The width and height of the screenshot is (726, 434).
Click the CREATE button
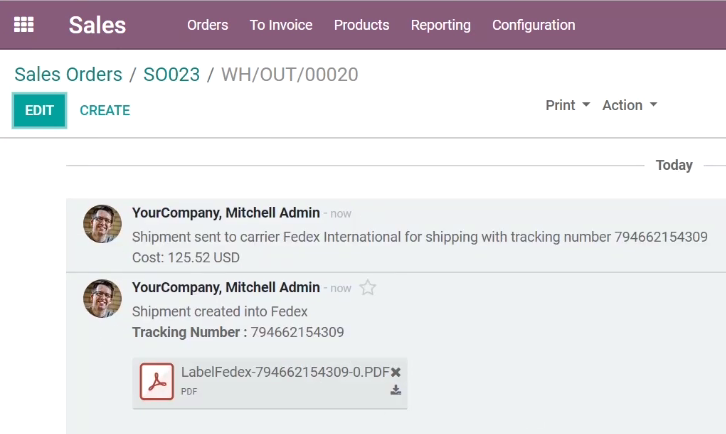click(105, 110)
